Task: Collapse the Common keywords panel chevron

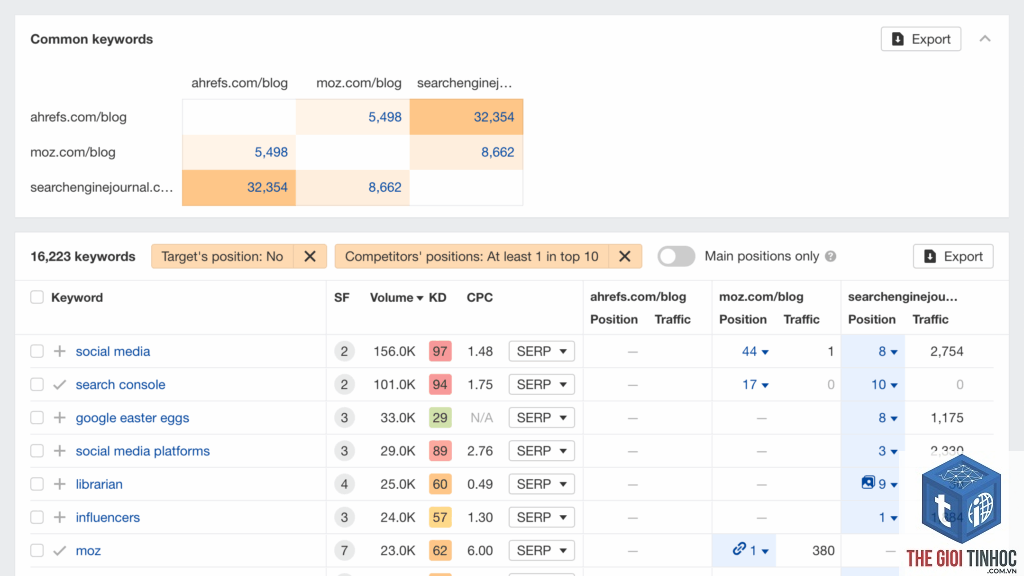Action: click(985, 39)
